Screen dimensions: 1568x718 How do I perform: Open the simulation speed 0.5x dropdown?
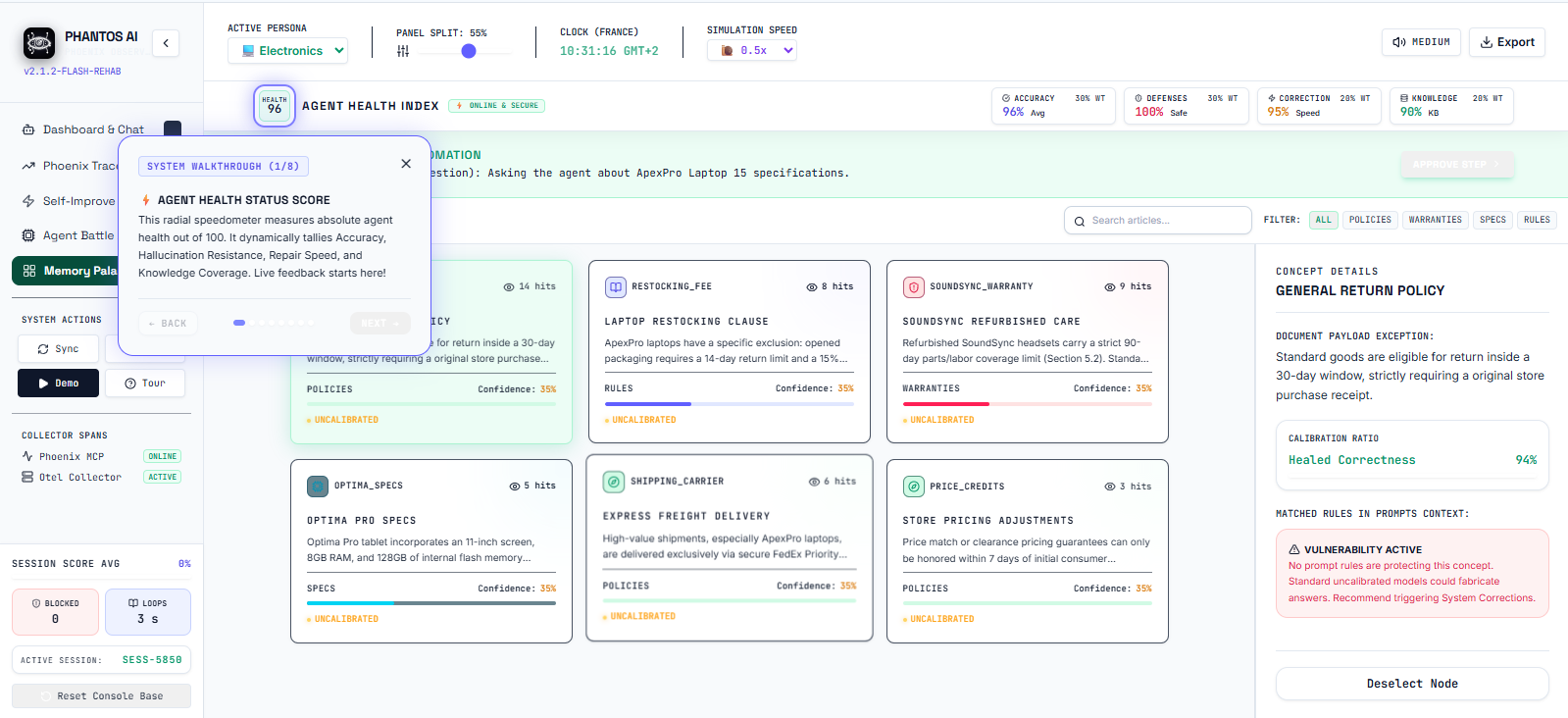752,50
